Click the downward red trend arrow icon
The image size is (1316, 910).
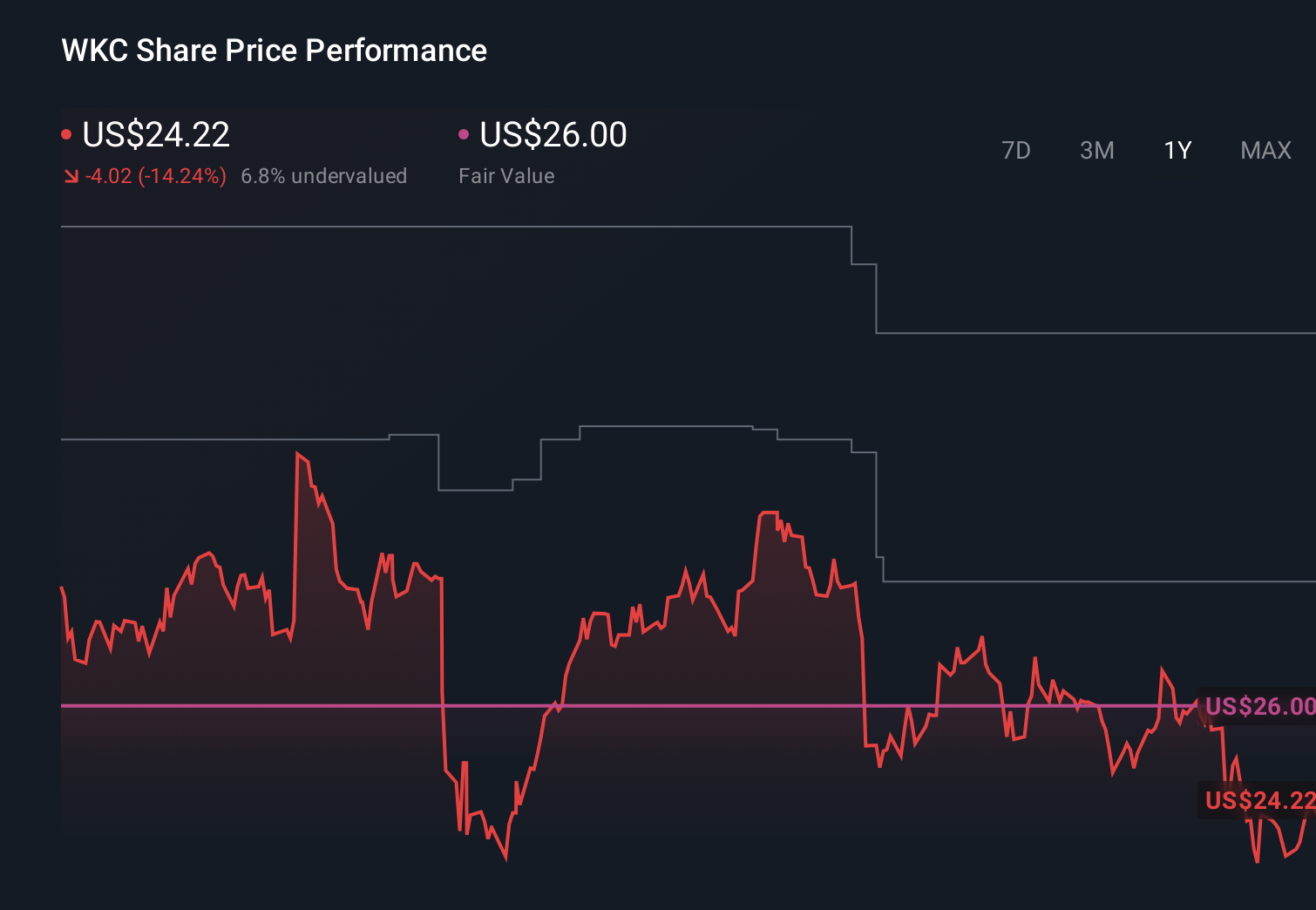coord(71,175)
